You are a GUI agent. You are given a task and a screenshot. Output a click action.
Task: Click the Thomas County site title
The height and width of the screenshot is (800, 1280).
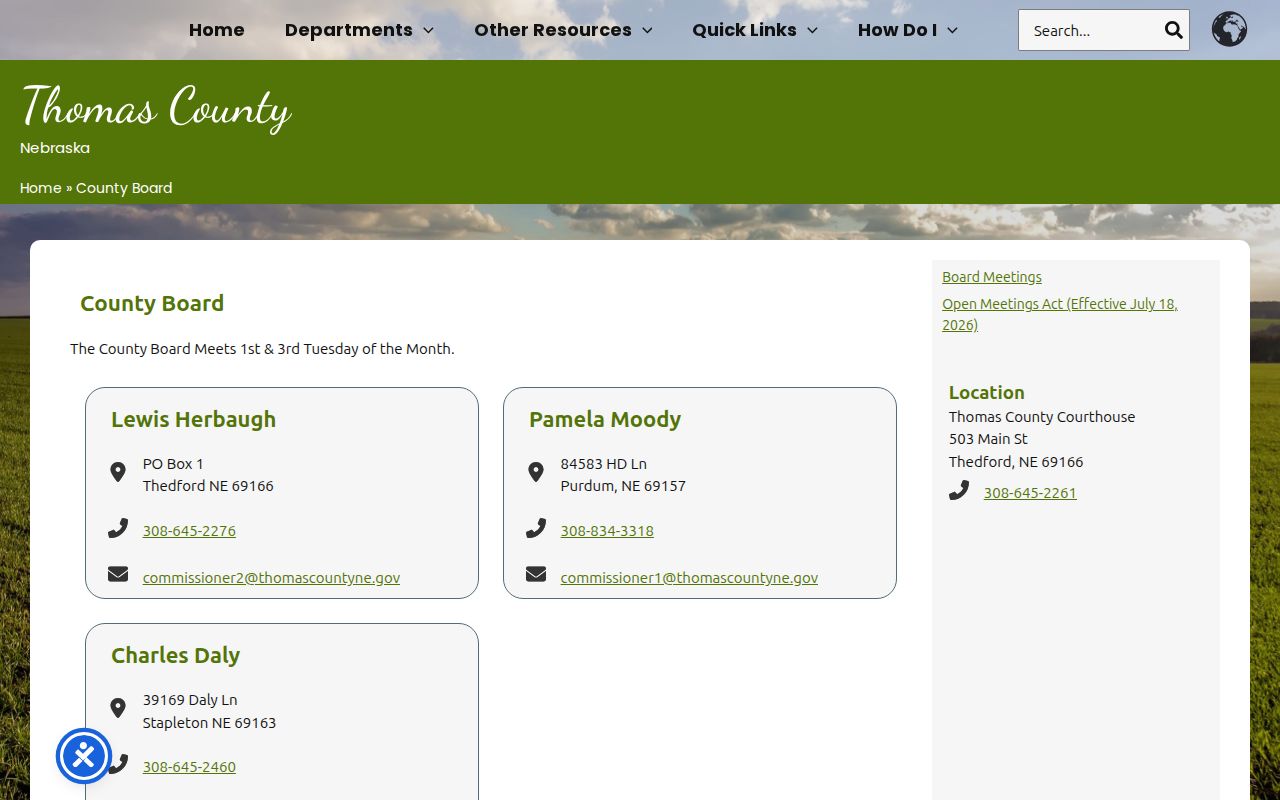(x=156, y=108)
